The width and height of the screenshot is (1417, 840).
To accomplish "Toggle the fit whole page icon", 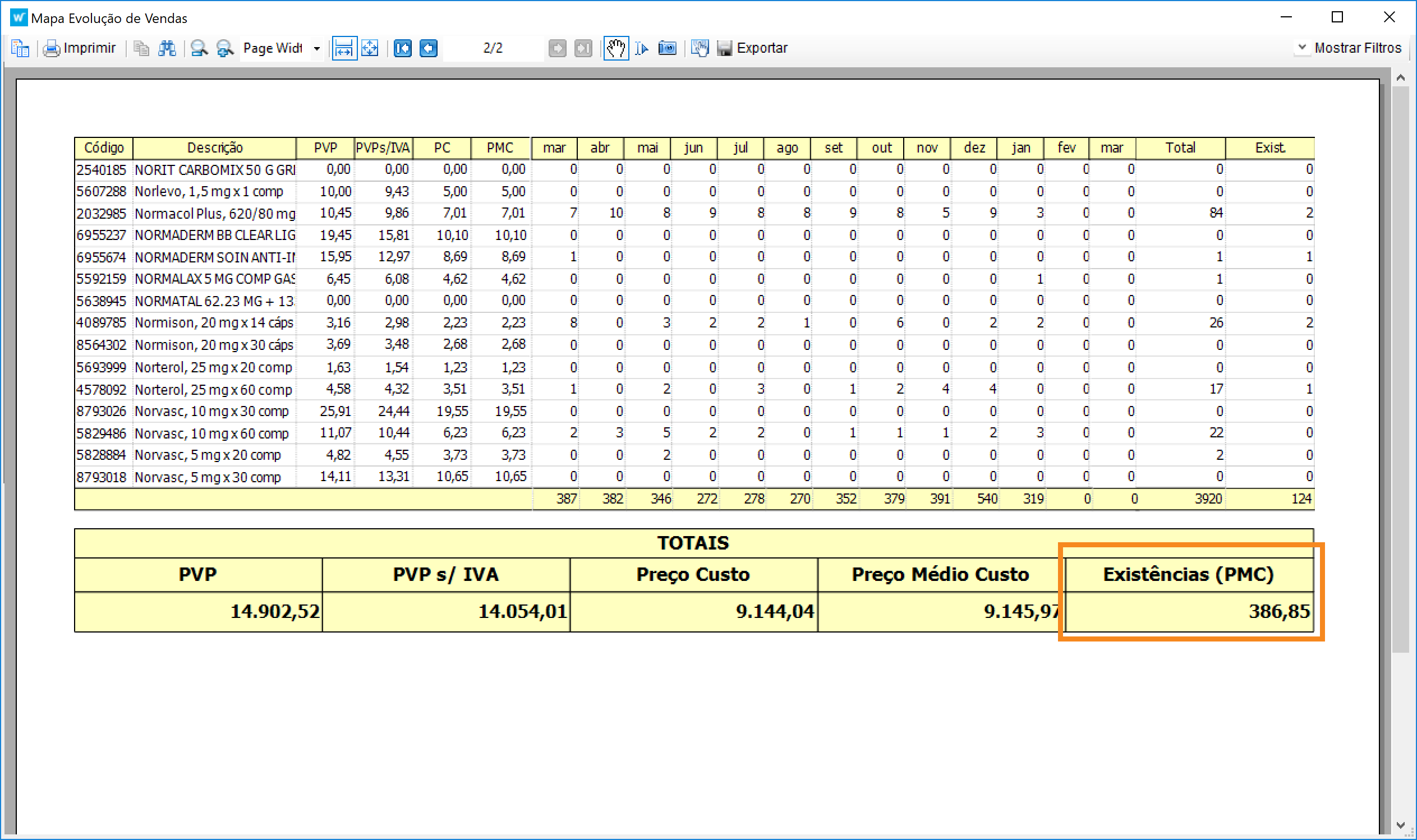I will [370, 48].
